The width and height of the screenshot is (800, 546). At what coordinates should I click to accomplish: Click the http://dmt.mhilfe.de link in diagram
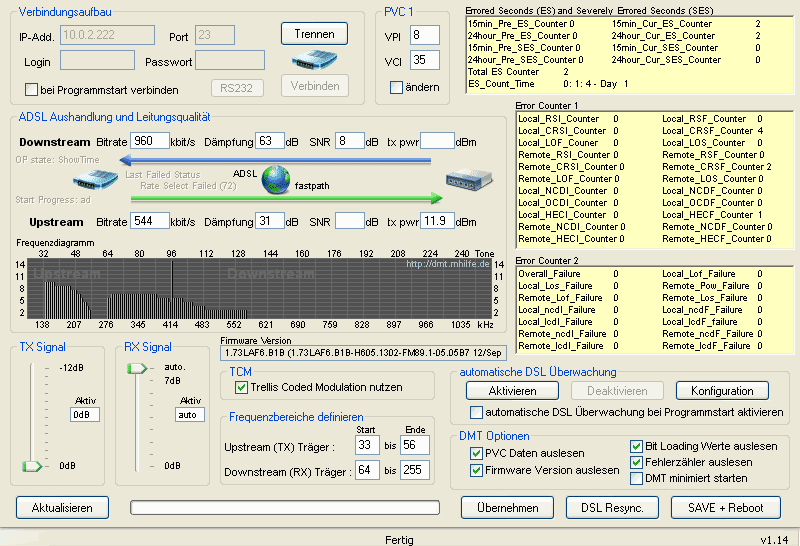[x=447, y=264]
